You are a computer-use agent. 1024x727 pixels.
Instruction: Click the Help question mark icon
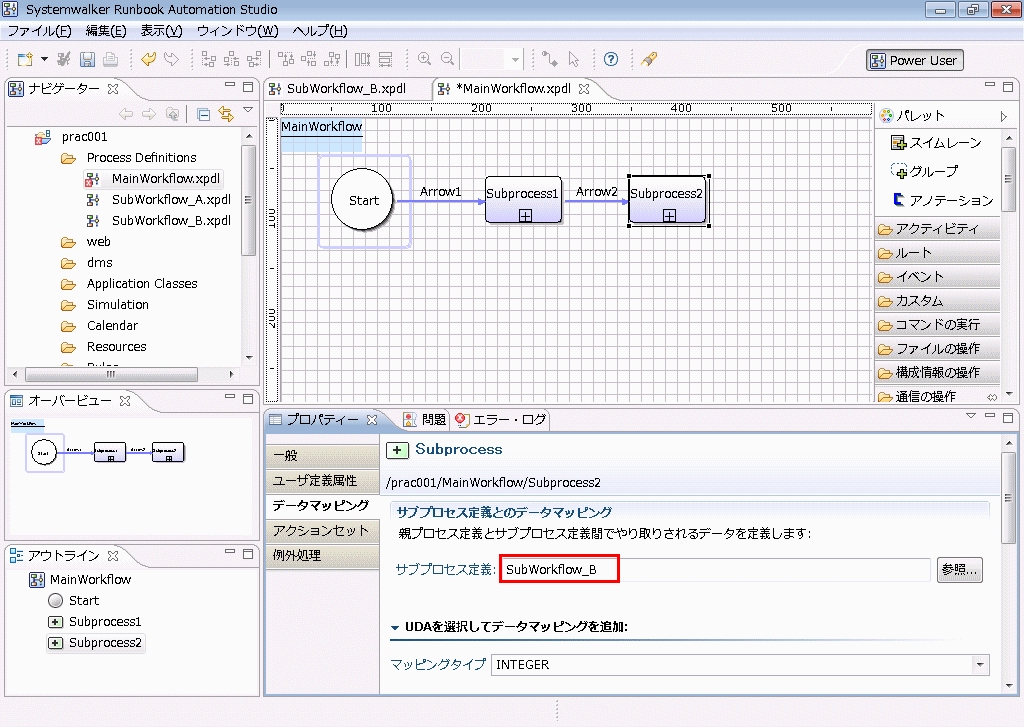(611, 60)
